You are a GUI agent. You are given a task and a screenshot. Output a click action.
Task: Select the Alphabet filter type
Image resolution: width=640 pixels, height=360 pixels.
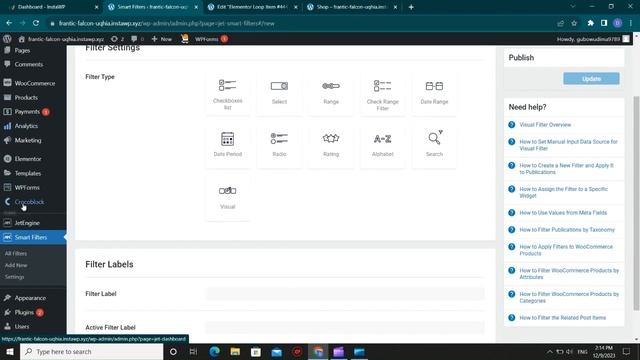click(382, 147)
